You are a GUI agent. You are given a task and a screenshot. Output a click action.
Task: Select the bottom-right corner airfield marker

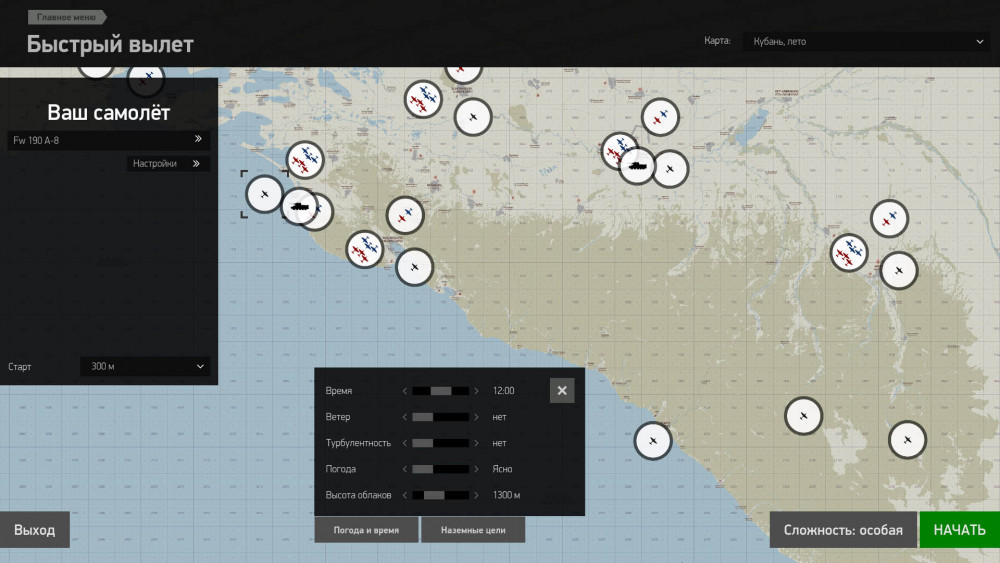[x=907, y=439]
